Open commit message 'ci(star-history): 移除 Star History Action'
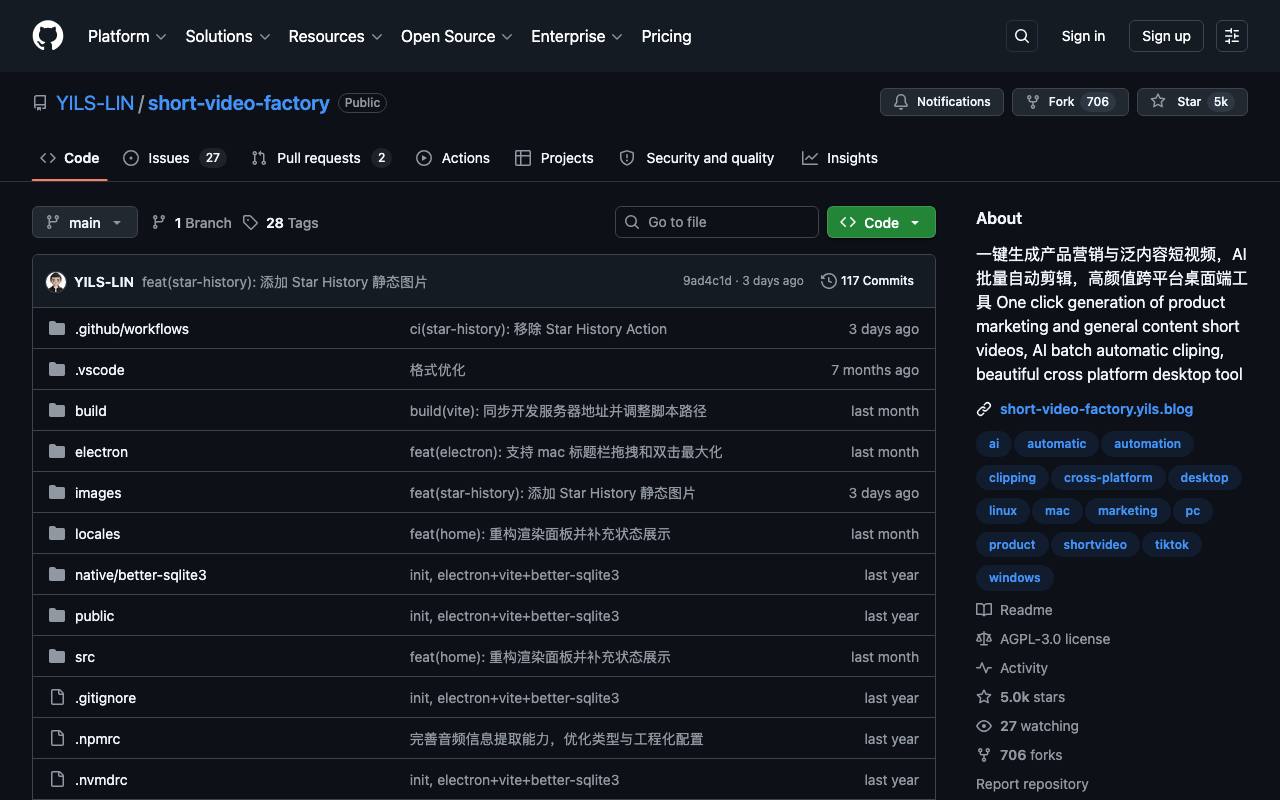The width and height of the screenshot is (1280, 800). [x=538, y=329]
